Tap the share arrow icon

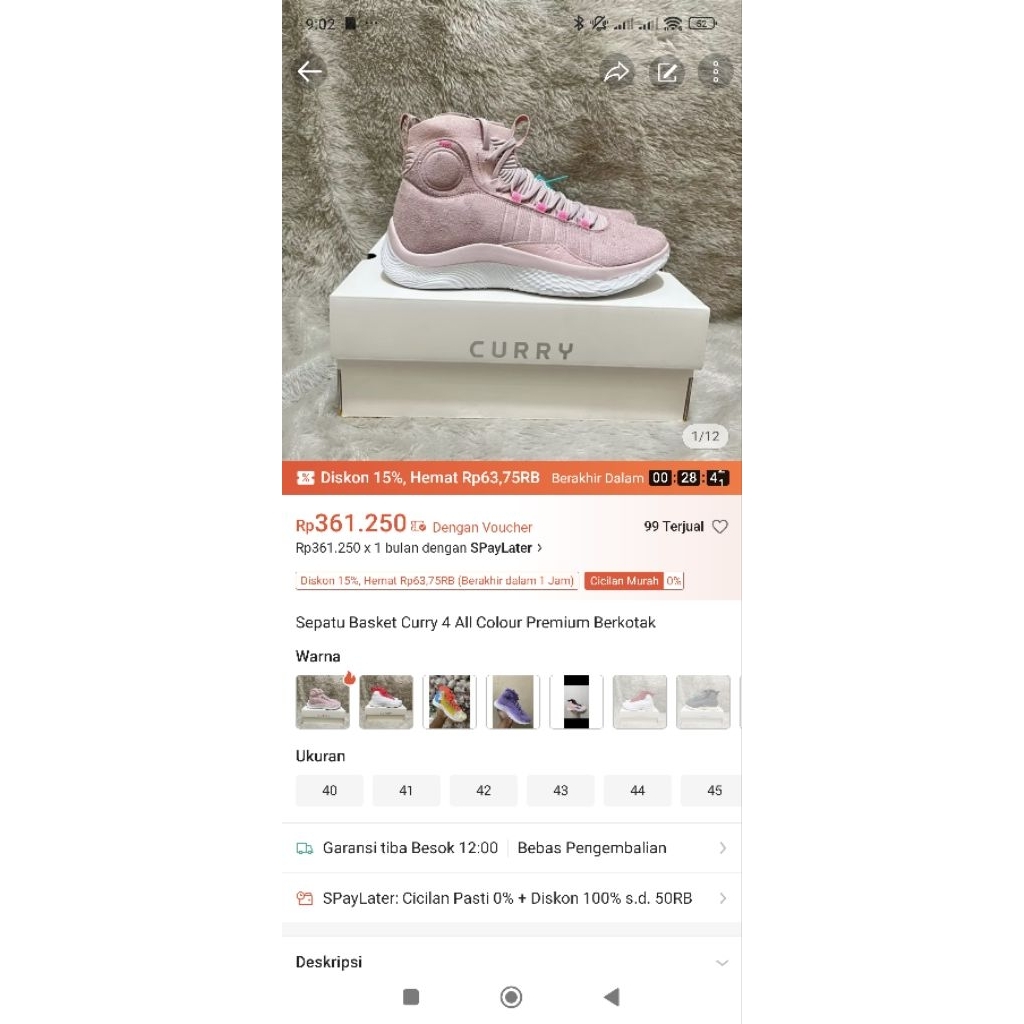point(616,72)
